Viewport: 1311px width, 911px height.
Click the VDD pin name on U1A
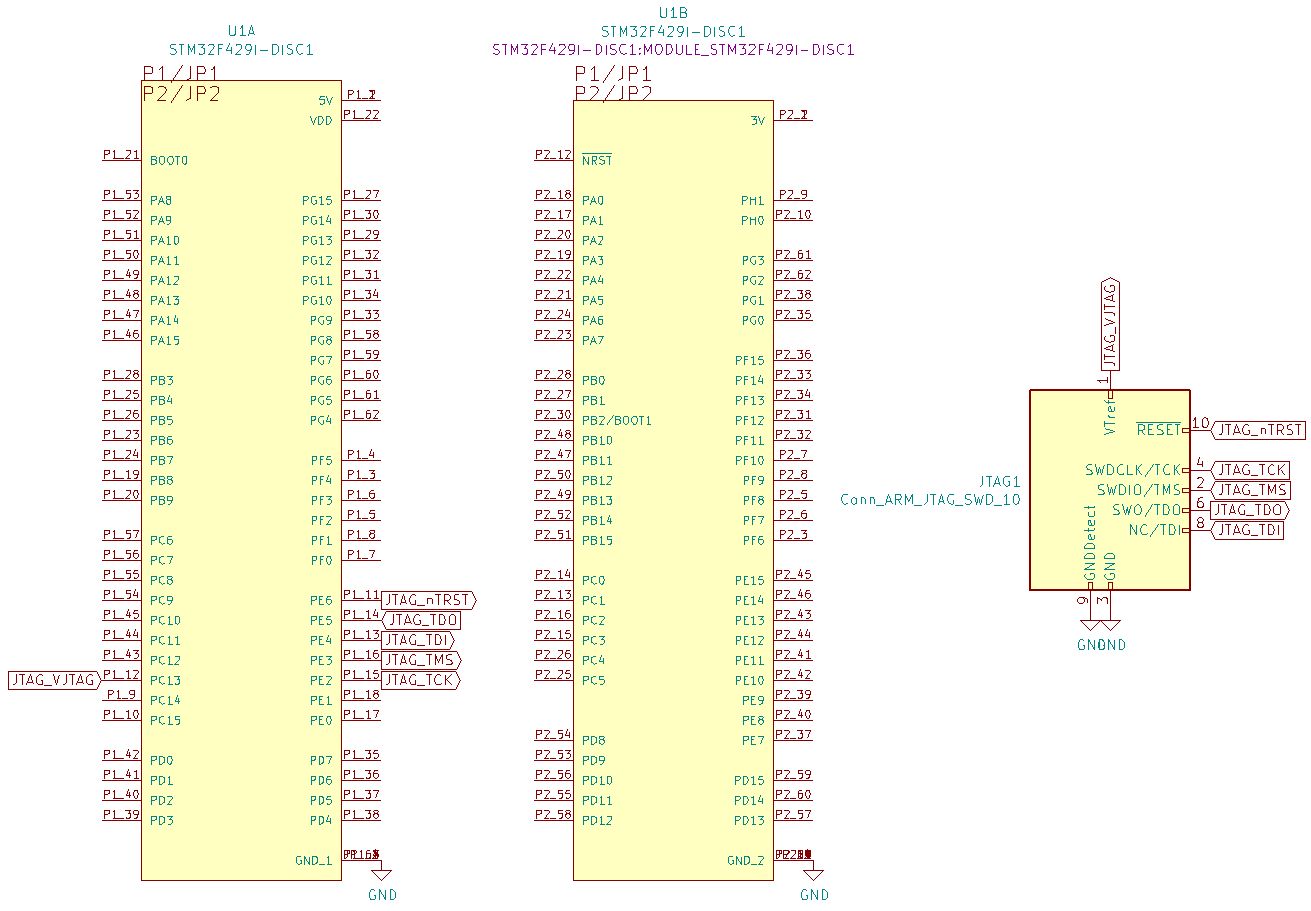pyautogui.click(x=321, y=120)
